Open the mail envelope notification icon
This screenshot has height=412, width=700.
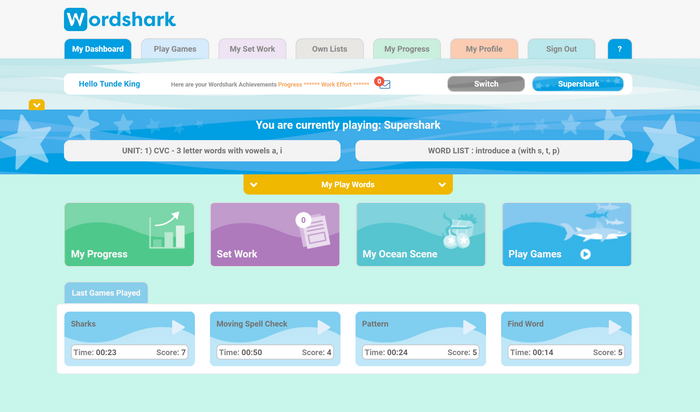[385, 84]
